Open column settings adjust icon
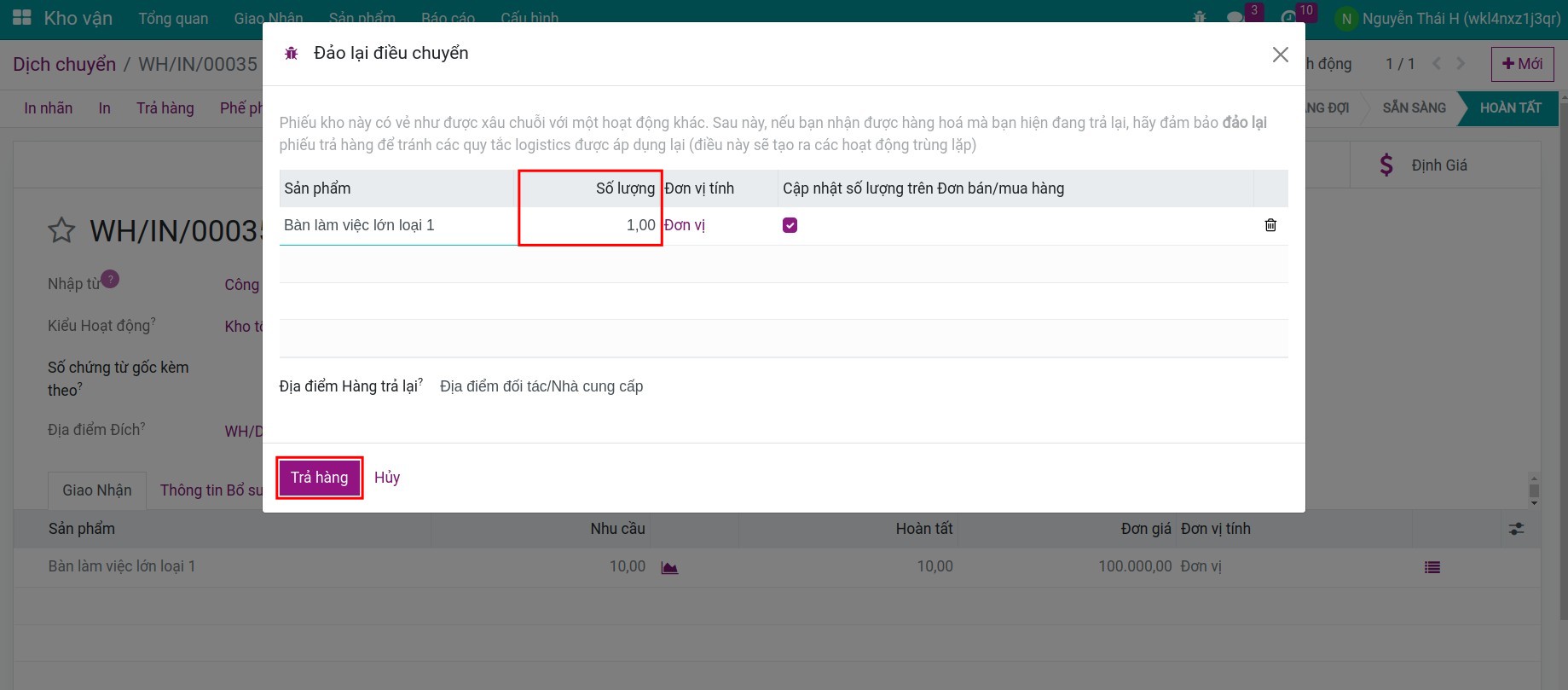The height and width of the screenshot is (690, 1568). click(1516, 529)
